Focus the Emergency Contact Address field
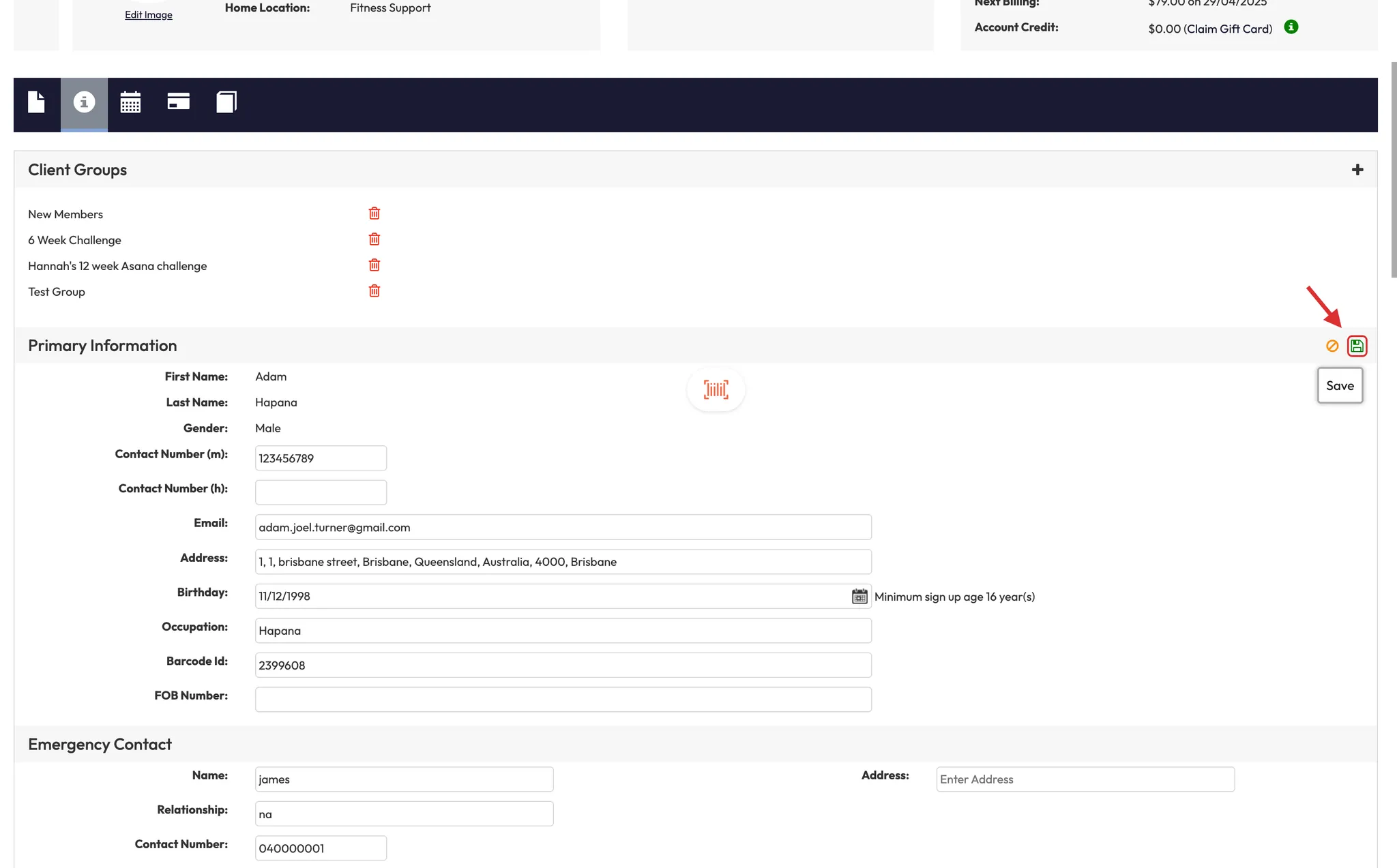1397x868 pixels. [1085, 779]
